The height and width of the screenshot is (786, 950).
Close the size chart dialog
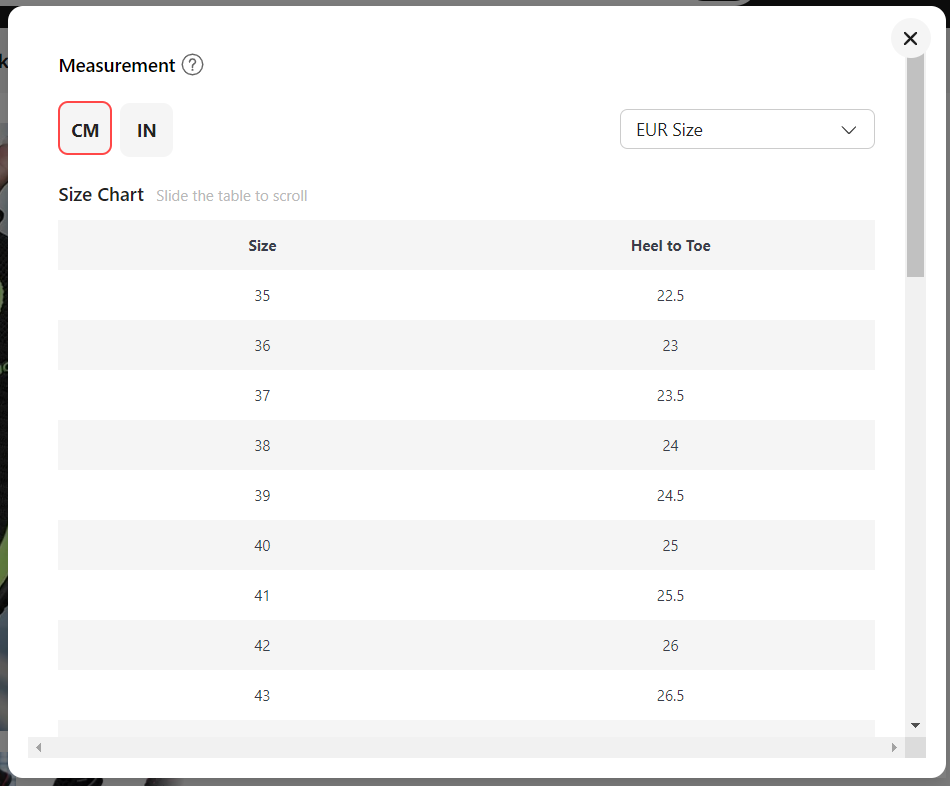910,39
